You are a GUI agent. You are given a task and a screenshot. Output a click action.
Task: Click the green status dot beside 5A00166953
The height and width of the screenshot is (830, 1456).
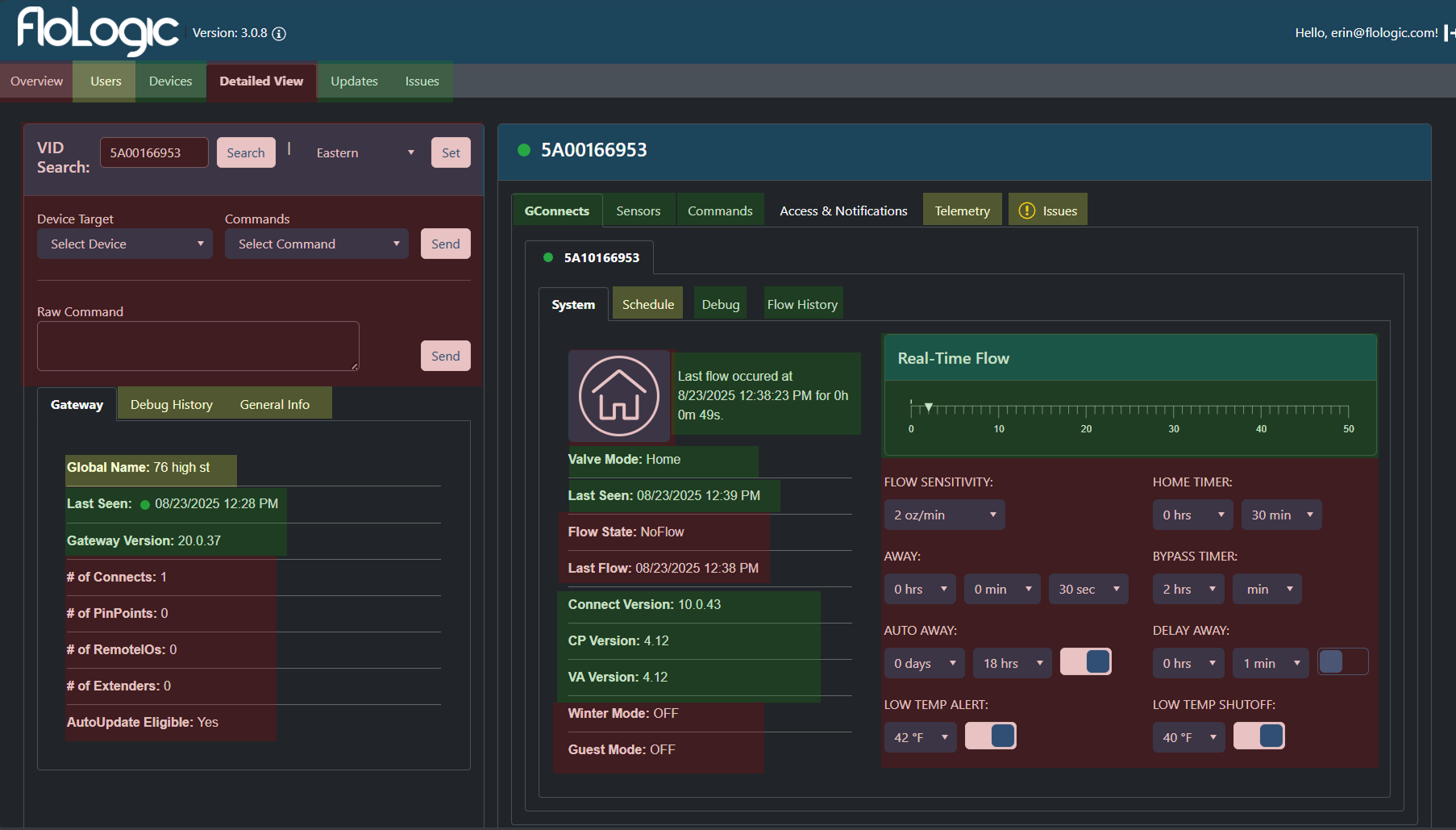[x=525, y=150]
